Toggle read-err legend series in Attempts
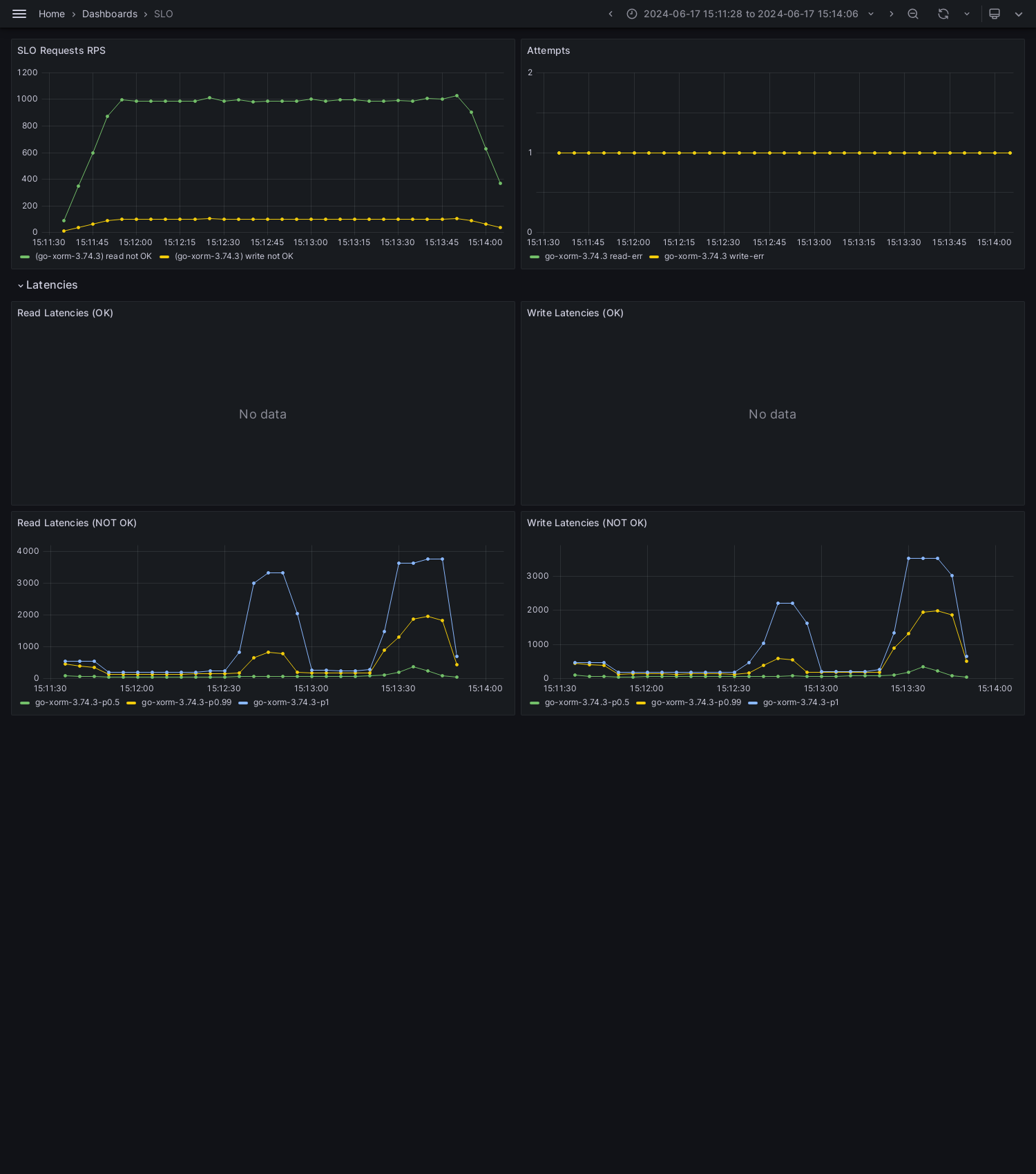Screen dimensions: 1036x1174 tap(593, 256)
